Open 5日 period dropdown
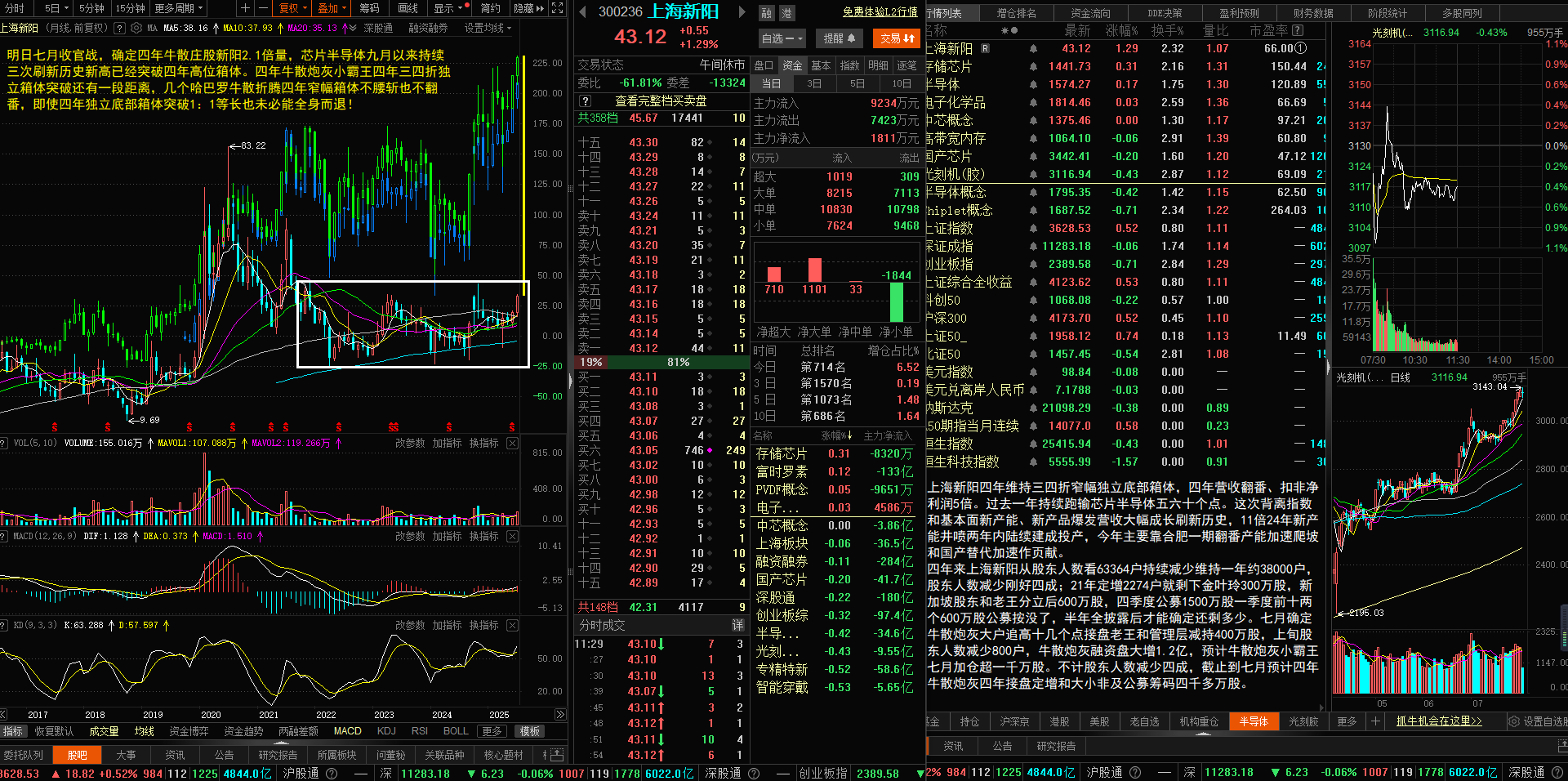1568x781 pixels. (x=56, y=8)
